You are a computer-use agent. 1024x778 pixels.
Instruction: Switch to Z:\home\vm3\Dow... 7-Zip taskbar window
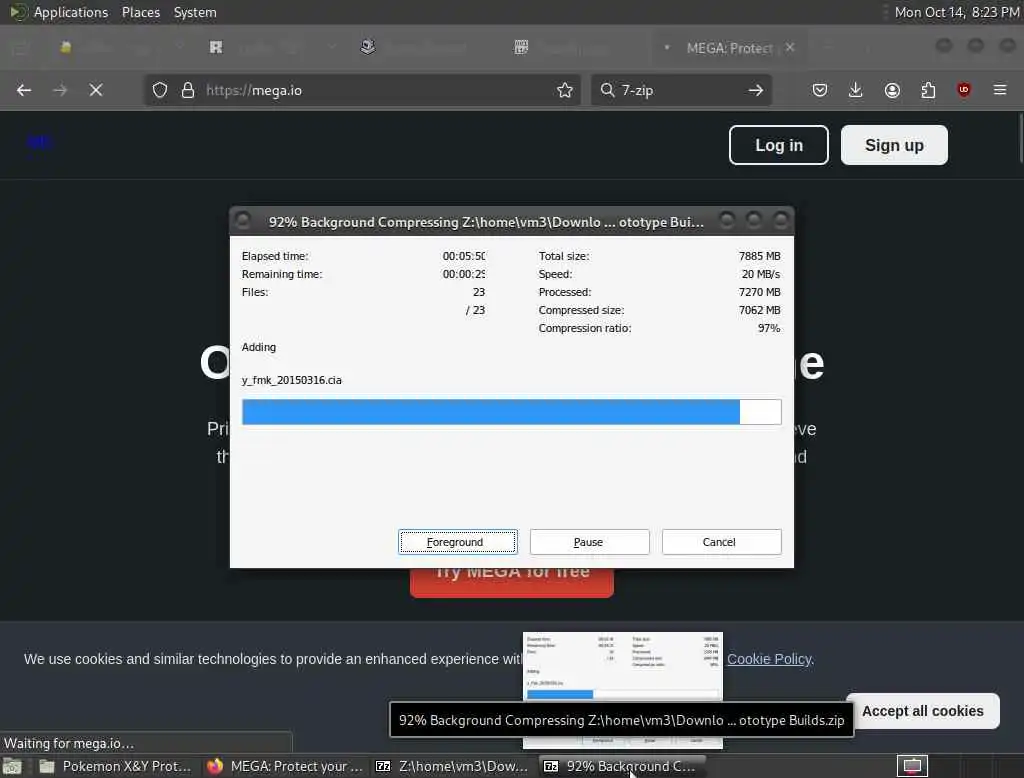point(453,766)
